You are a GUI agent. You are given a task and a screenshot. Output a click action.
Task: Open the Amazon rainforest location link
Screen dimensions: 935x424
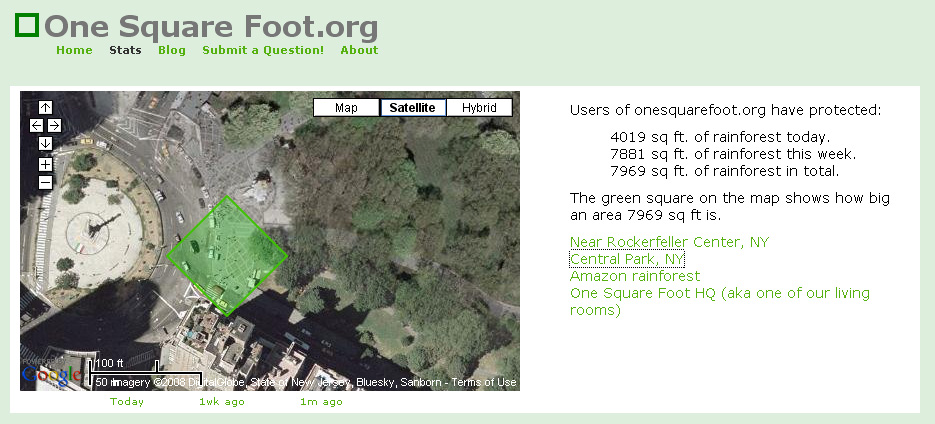point(635,276)
